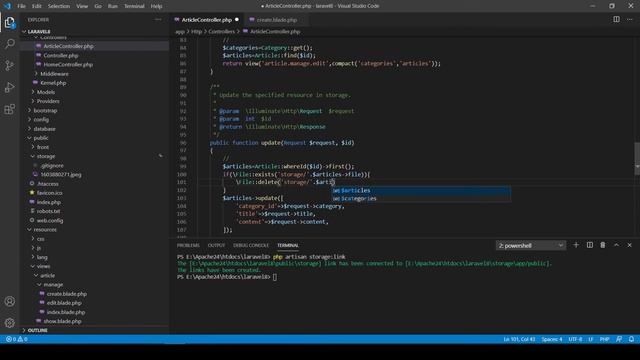Select the terminal shell dropdown '2: powershell'

[x=531, y=245]
